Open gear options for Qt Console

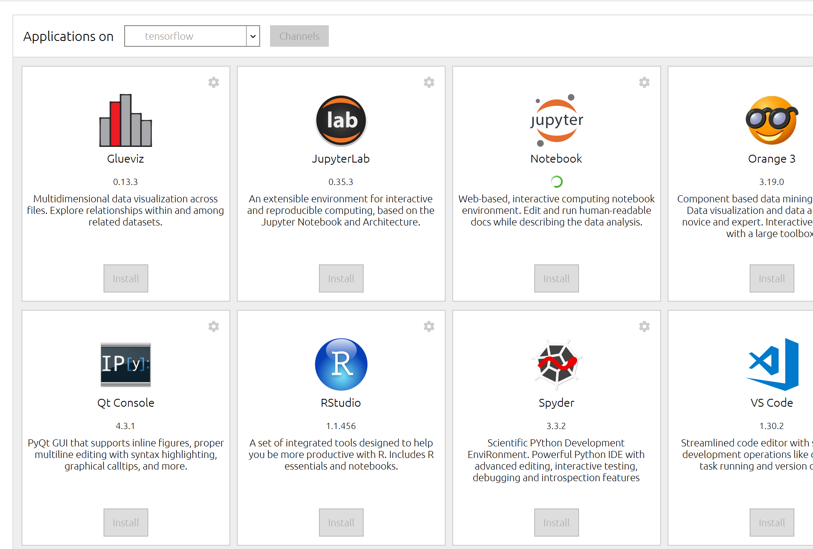214,327
